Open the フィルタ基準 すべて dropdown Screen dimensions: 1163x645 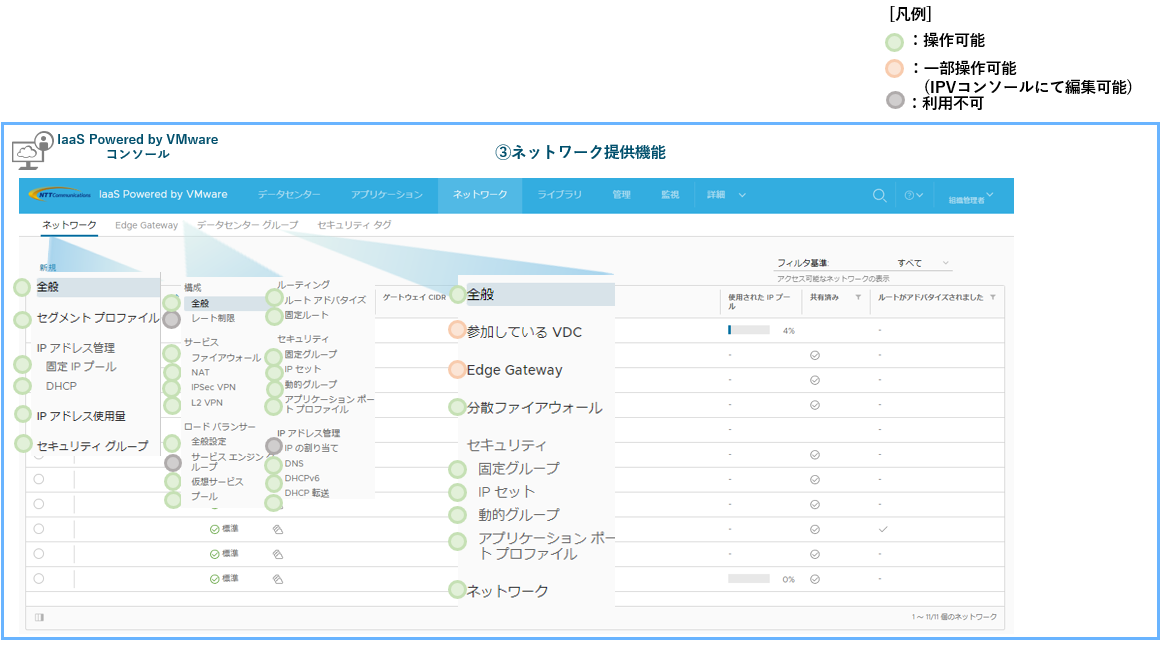923,263
